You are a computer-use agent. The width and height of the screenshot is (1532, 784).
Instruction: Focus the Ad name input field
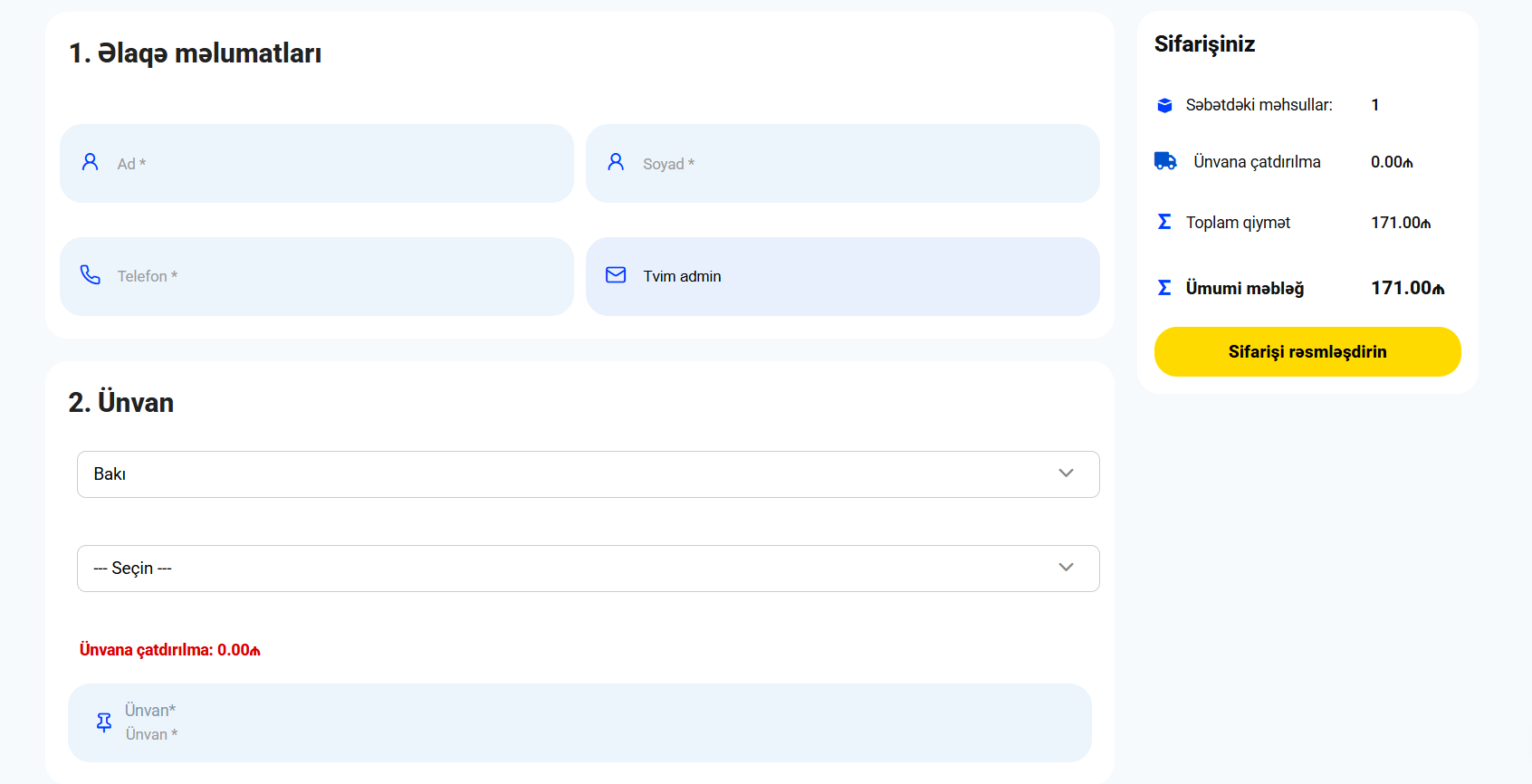coord(335,164)
